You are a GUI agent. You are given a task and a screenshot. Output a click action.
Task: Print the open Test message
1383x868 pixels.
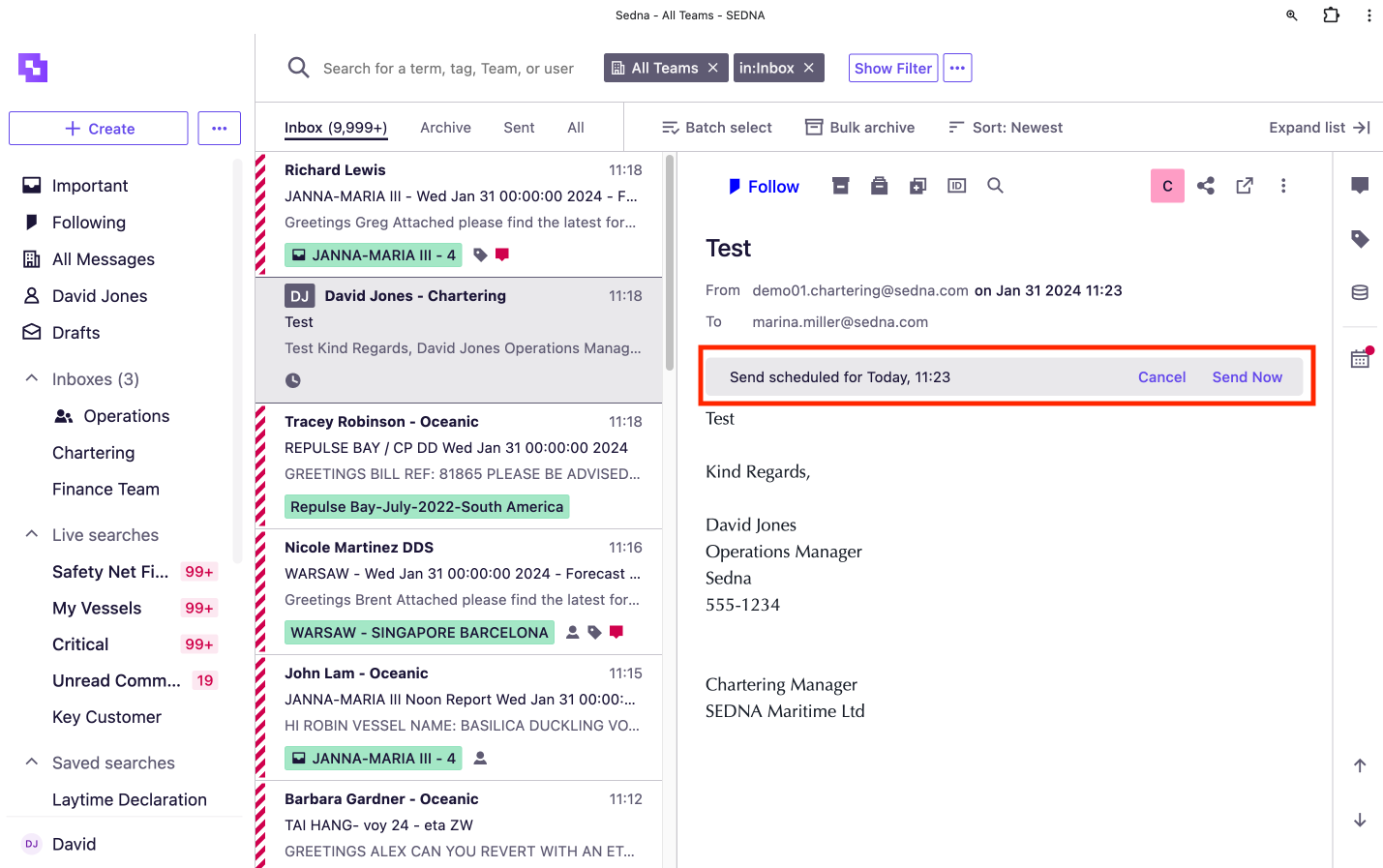coord(880,186)
